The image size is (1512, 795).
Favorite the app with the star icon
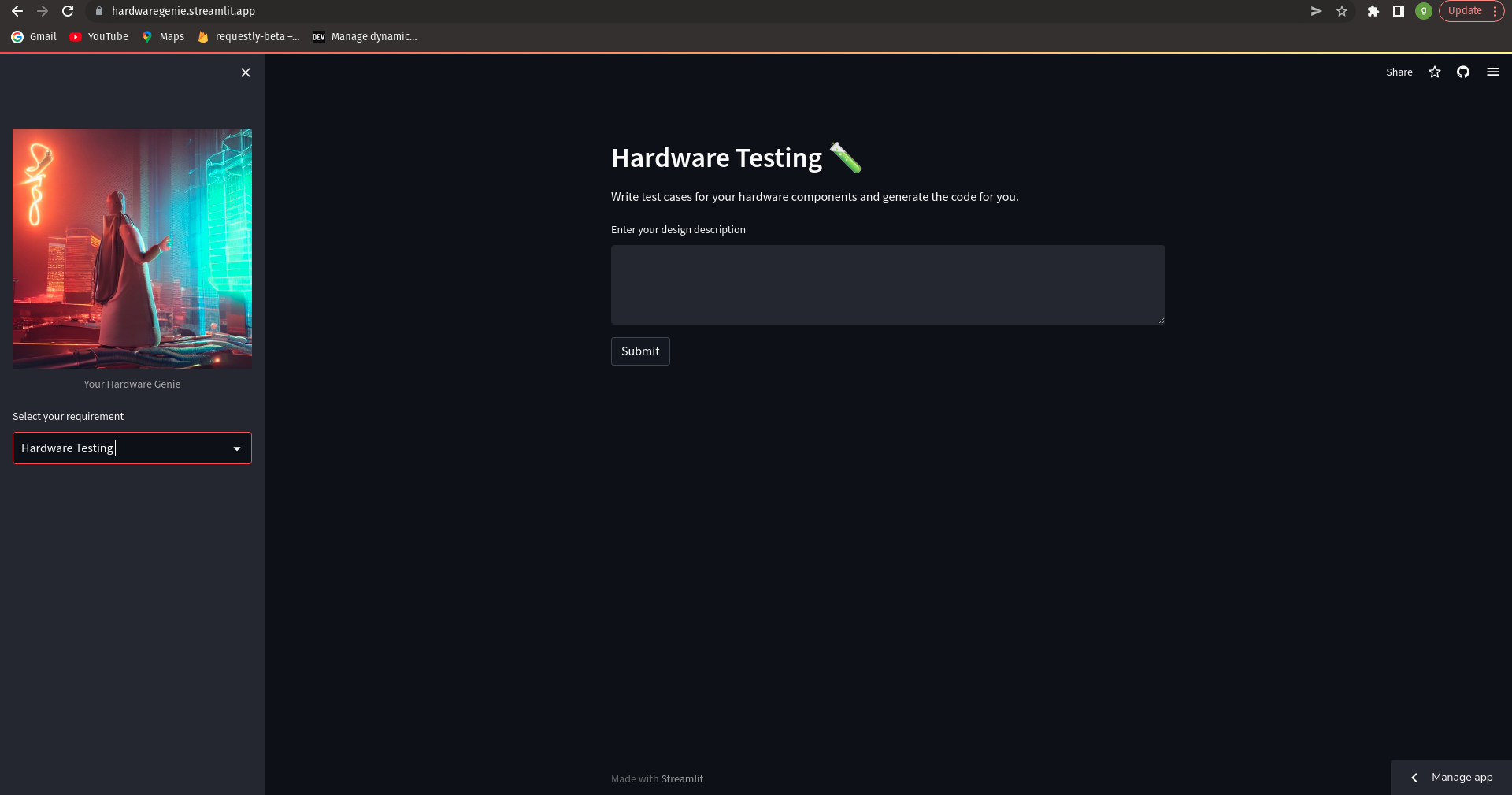point(1435,72)
